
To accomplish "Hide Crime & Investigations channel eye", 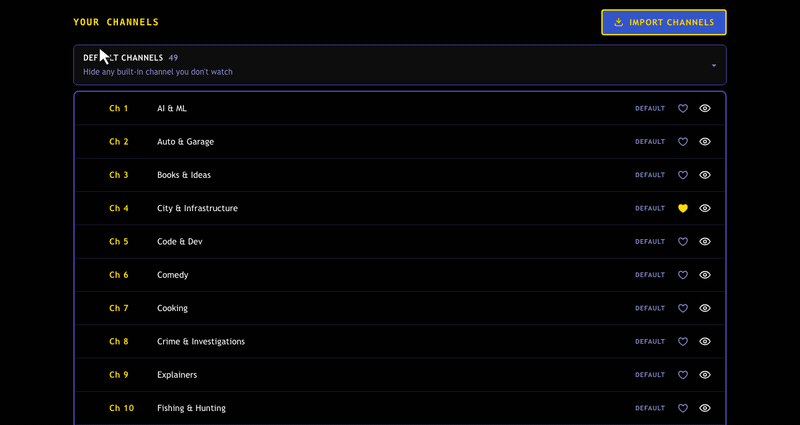I will pos(705,341).
